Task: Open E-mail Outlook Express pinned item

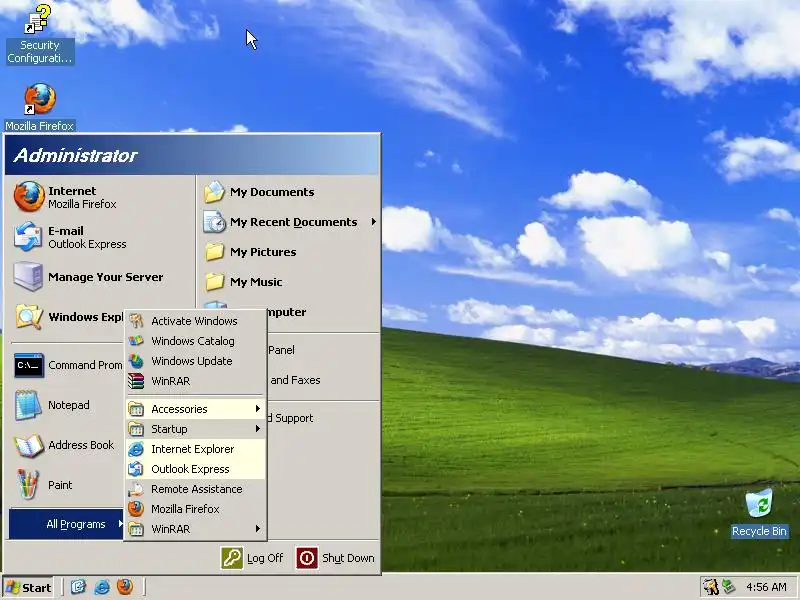Action: (100, 237)
